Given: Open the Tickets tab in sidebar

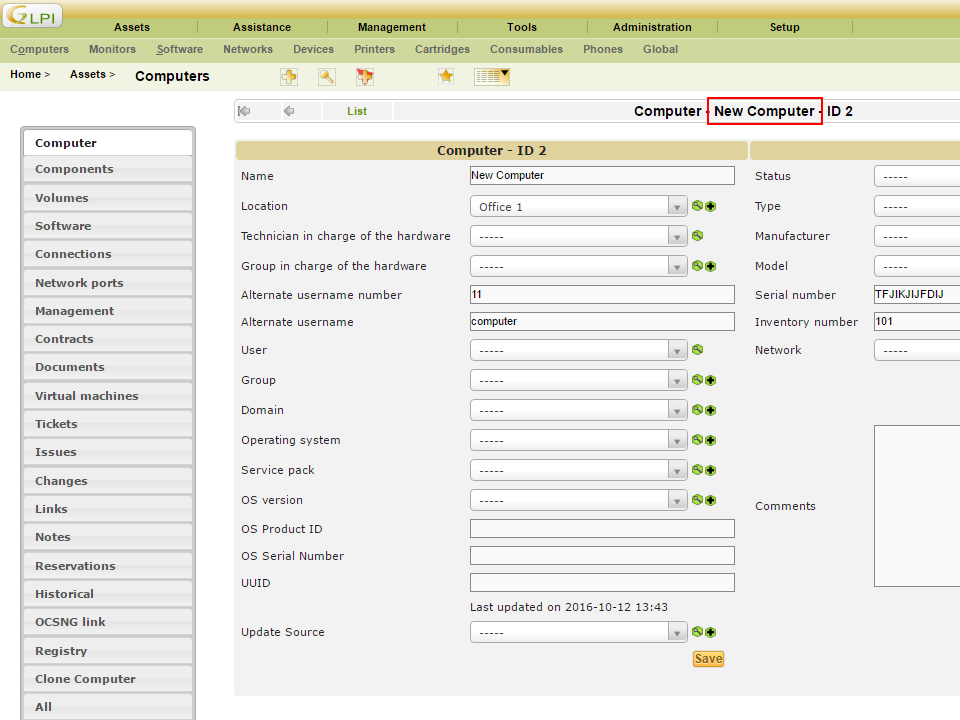Looking at the screenshot, I should point(108,424).
